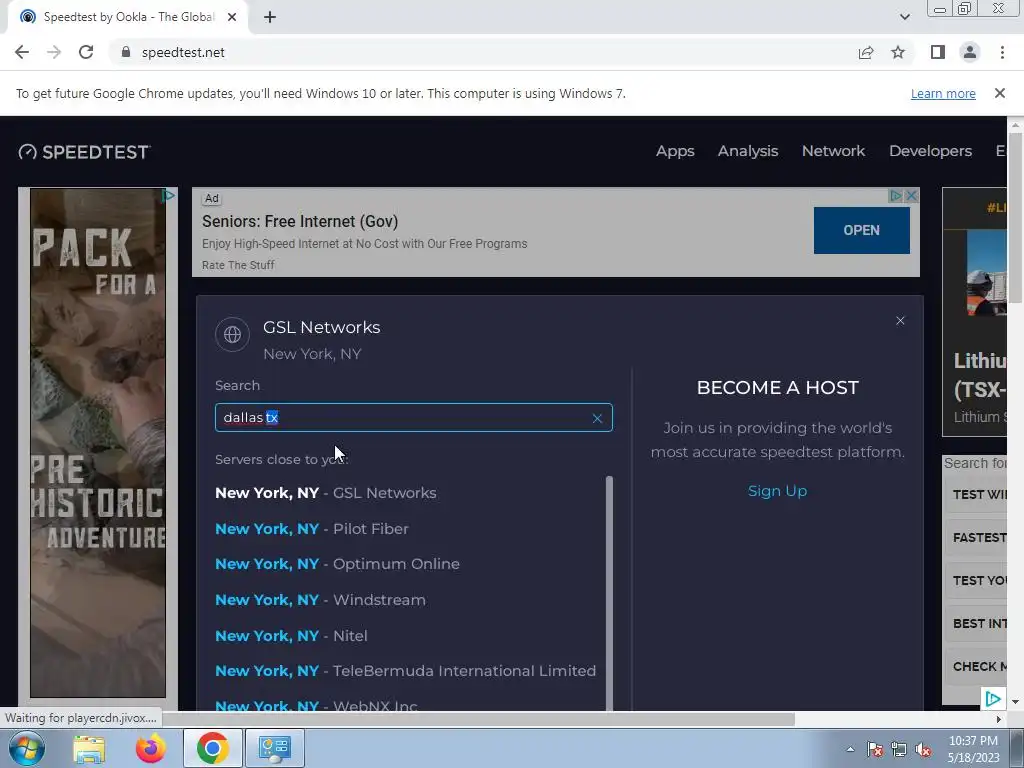The width and height of the screenshot is (1024, 768).
Task: Reload the speedtest.net page
Action: [x=86, y=52]
